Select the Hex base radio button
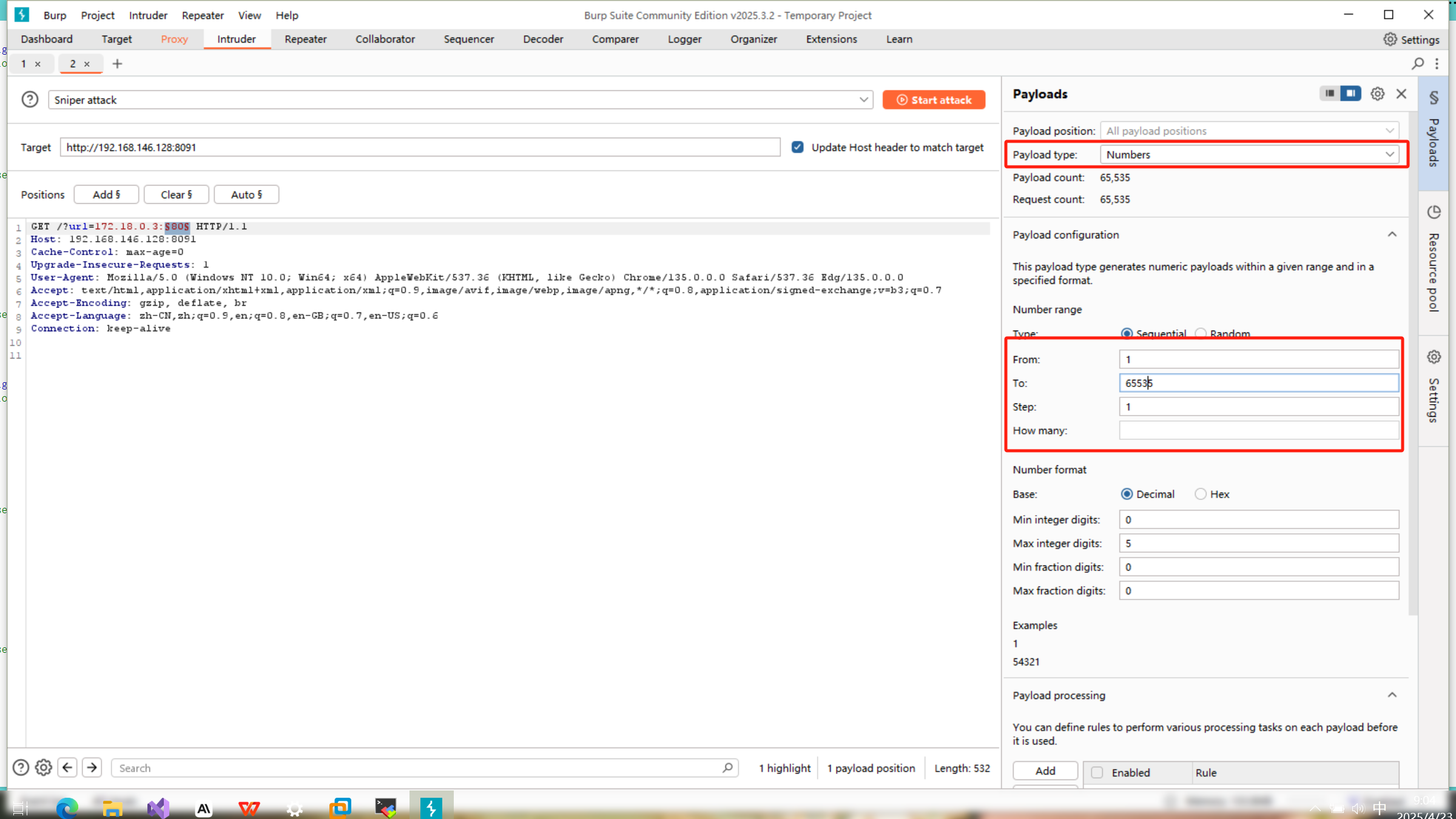The image size is (1456, 819). (x=1200, y=494)
